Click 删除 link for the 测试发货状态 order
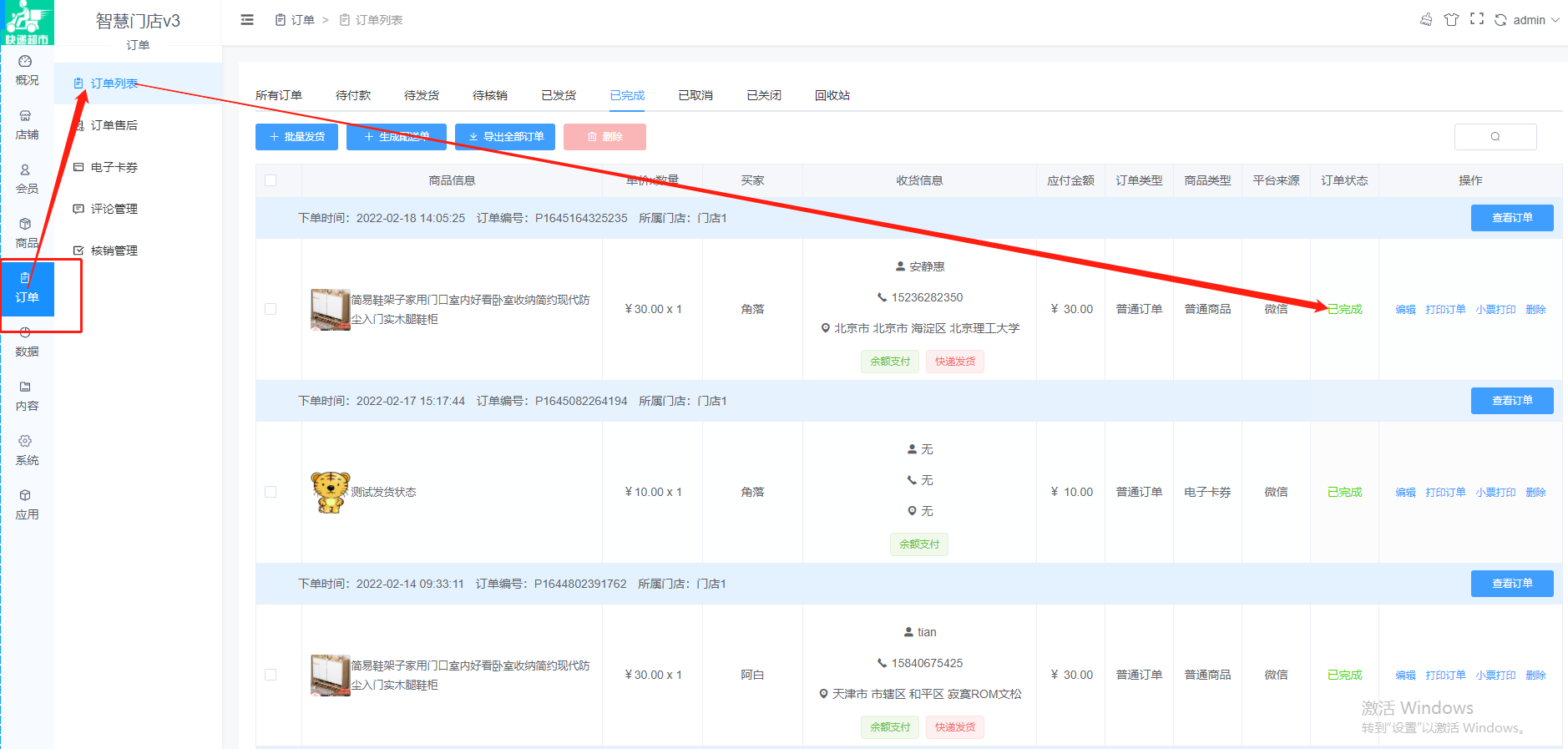 [x=1536, y=493]
